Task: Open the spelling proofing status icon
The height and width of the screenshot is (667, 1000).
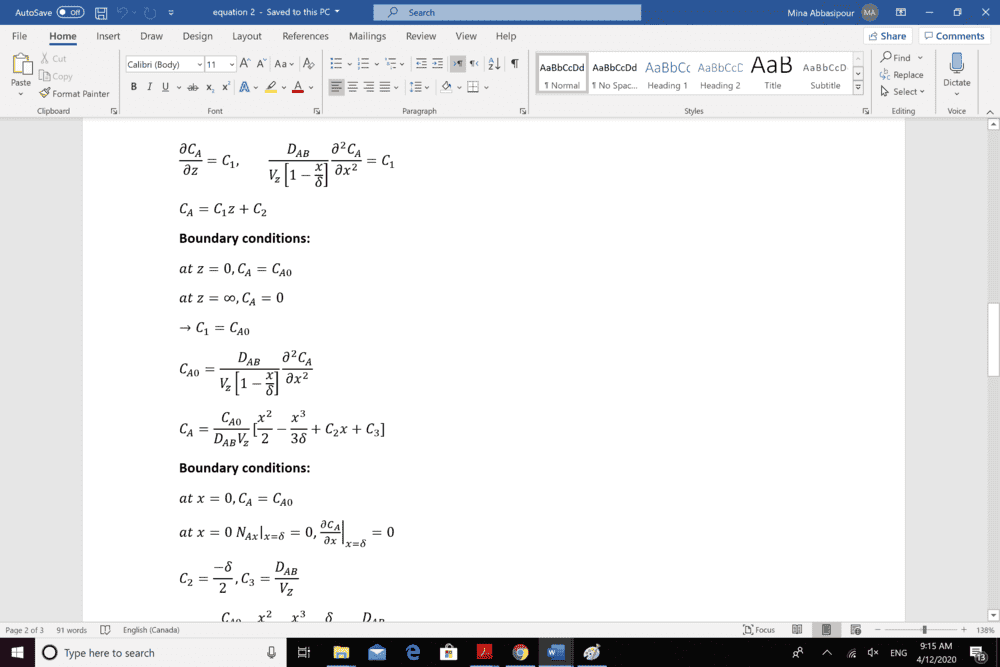Action: [x=105, y=630]
